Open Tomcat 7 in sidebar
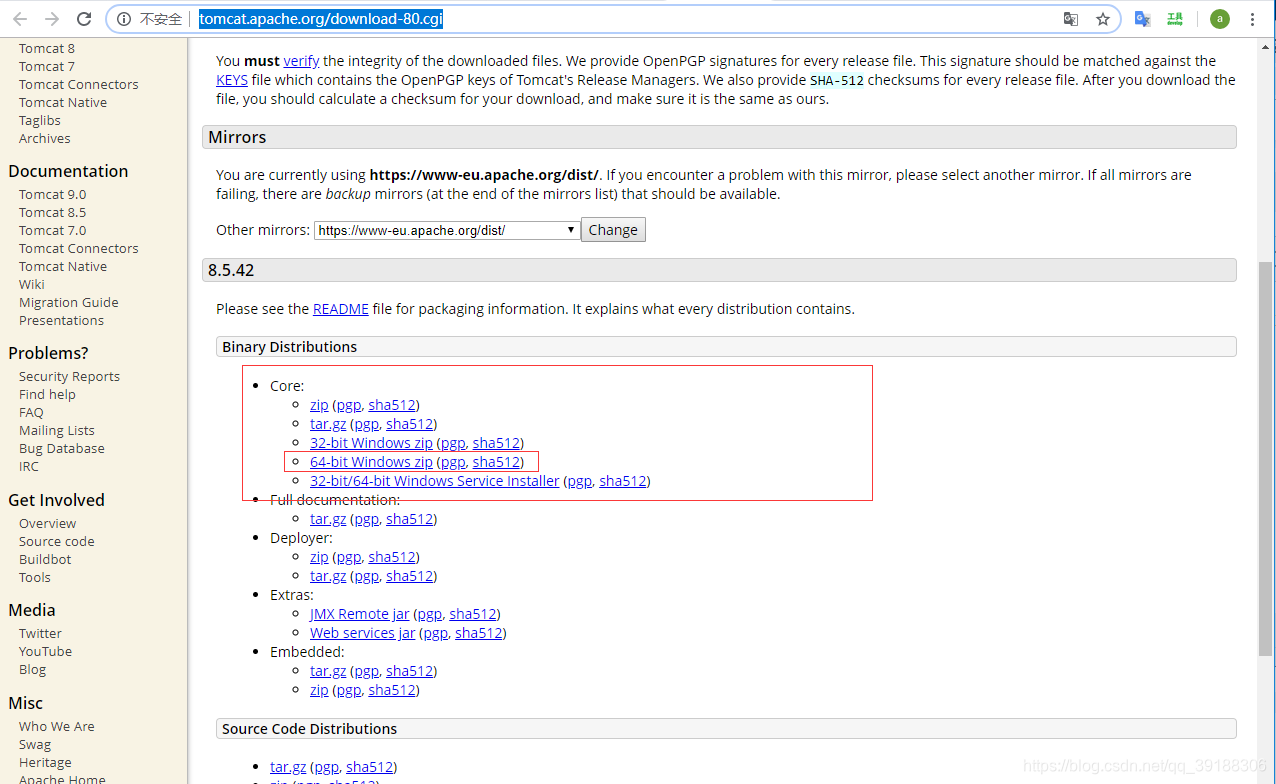The image size is (1276, 784). click(47, 66)
